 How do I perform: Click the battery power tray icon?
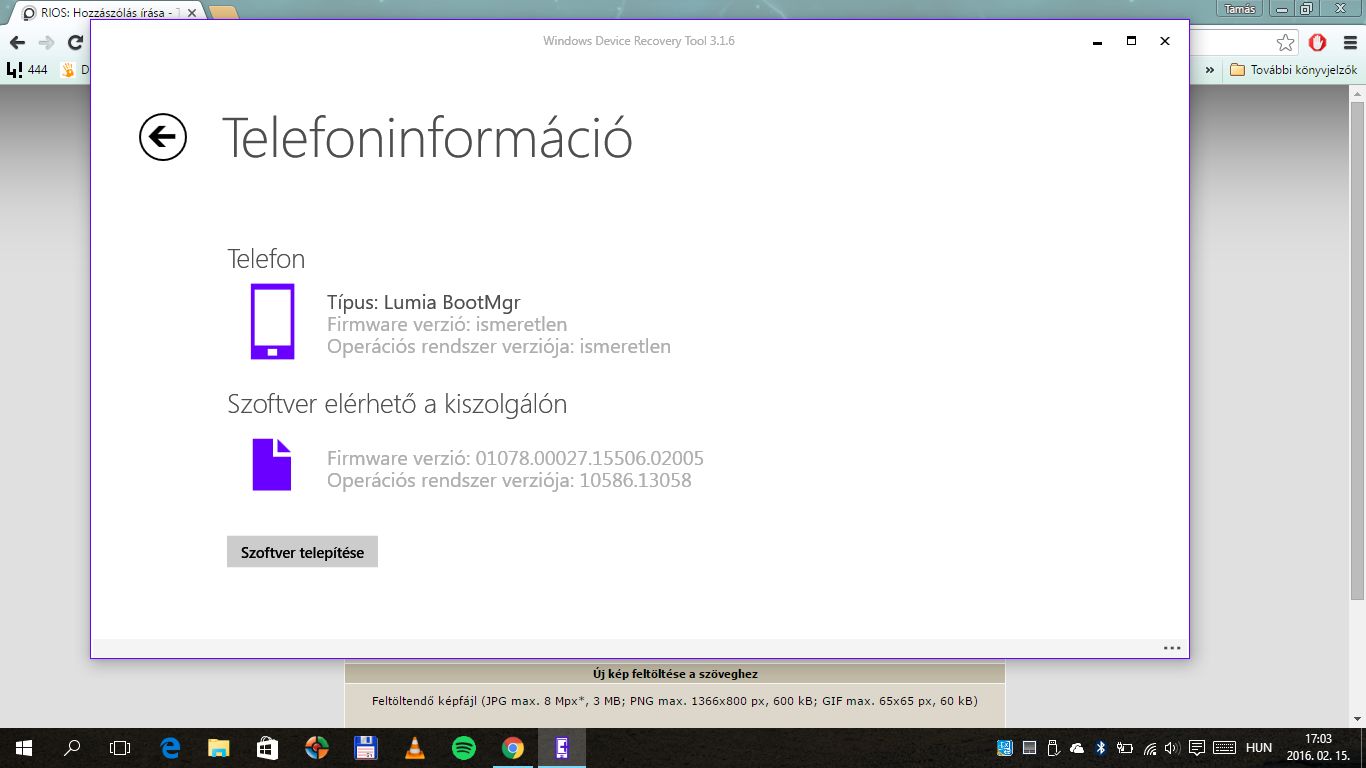1125,748
